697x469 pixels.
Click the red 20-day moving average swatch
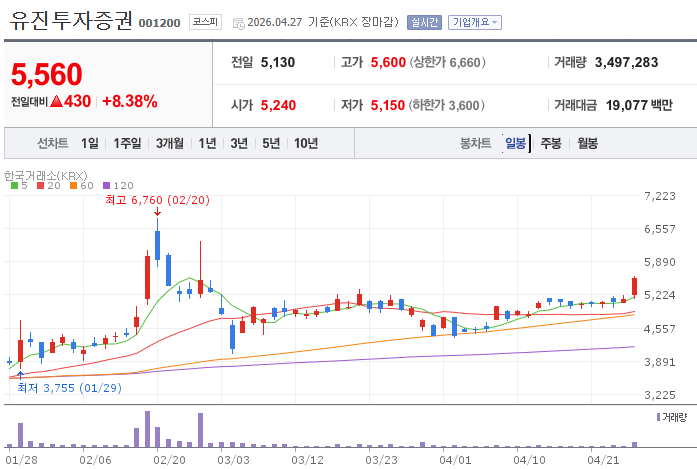(x=40, y=186)
